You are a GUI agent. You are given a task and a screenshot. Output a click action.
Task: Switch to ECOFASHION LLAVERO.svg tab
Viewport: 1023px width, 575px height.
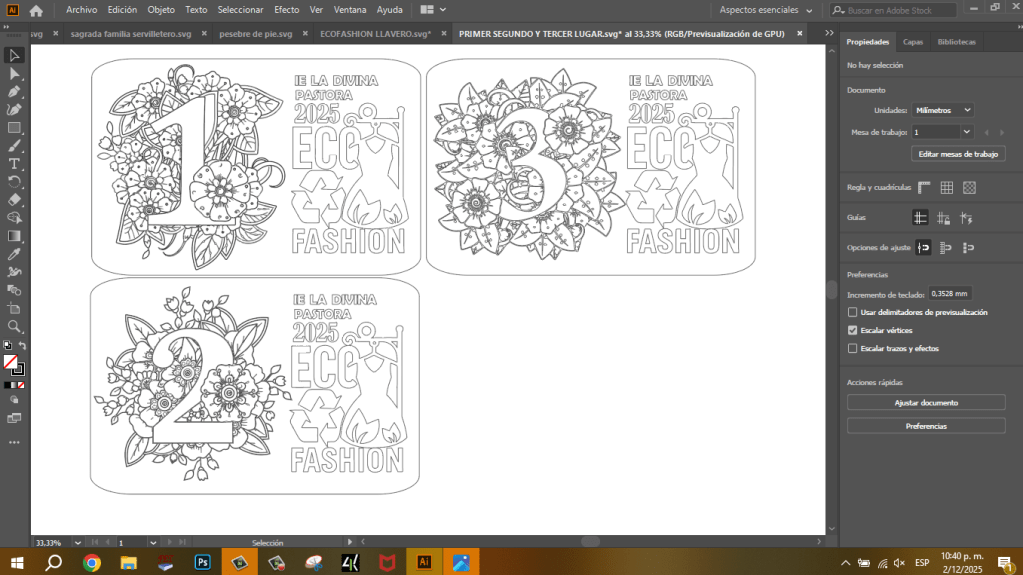click(x=375, y=33)
